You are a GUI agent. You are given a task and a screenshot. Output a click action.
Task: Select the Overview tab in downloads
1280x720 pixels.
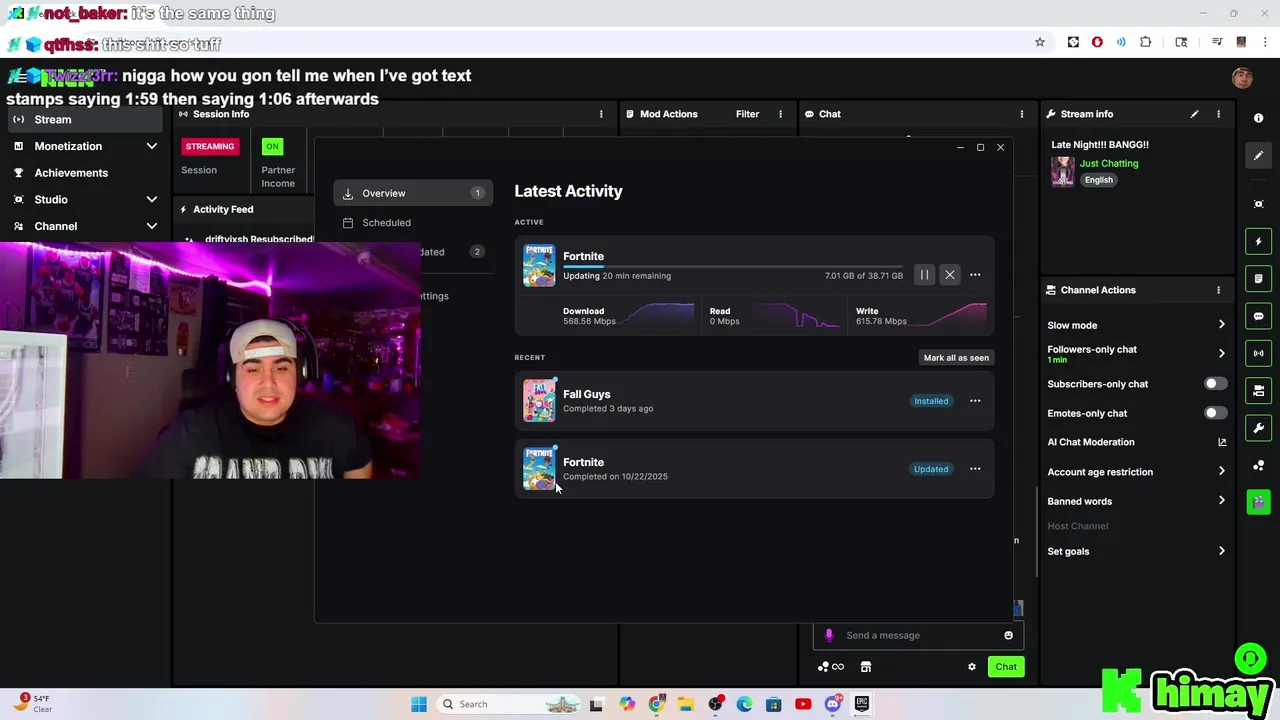pyautogui.click(x=413, y=193)
